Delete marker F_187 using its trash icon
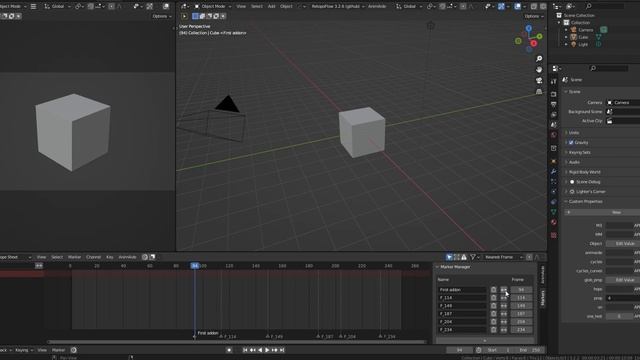The width and height of the screenshot is (640, 360). click(493, 313)
